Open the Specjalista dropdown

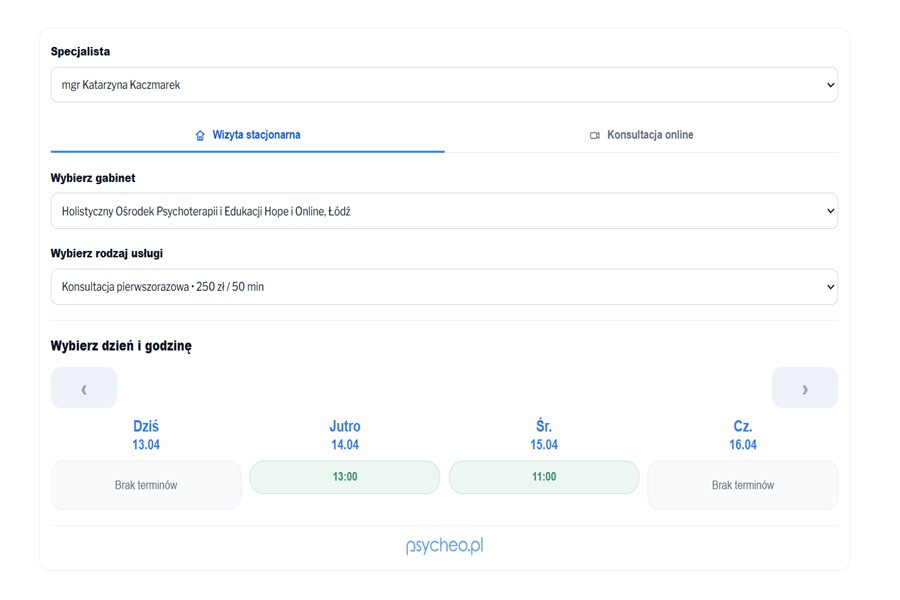tap(444, 85)
